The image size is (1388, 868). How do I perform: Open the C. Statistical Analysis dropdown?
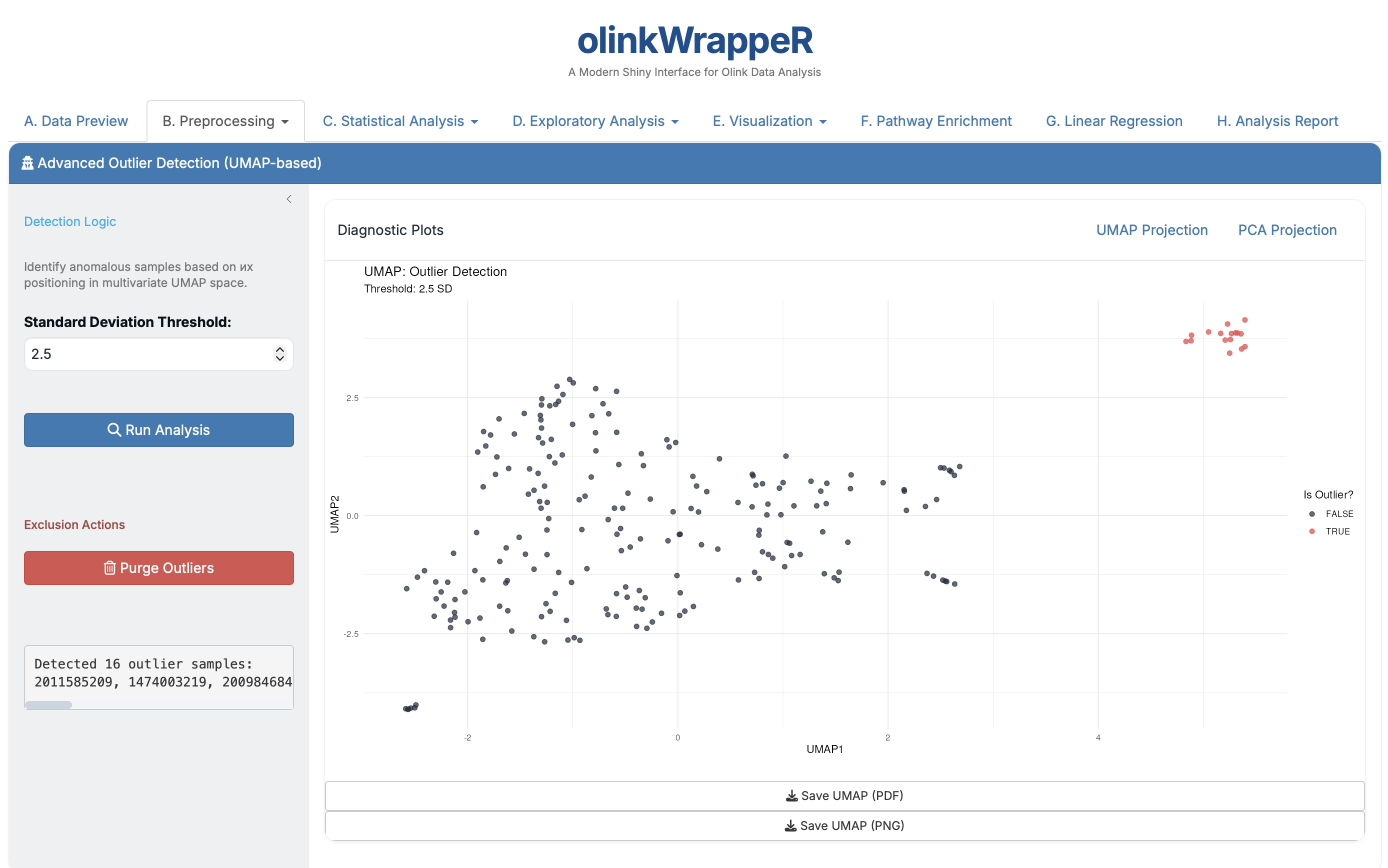pos(399,120)
